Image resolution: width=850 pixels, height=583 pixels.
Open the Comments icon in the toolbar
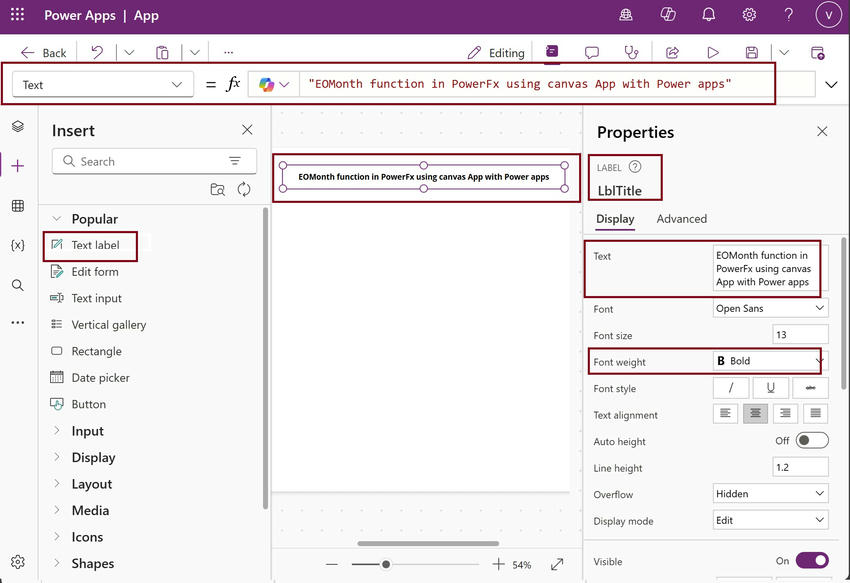[x=591, y=53]
